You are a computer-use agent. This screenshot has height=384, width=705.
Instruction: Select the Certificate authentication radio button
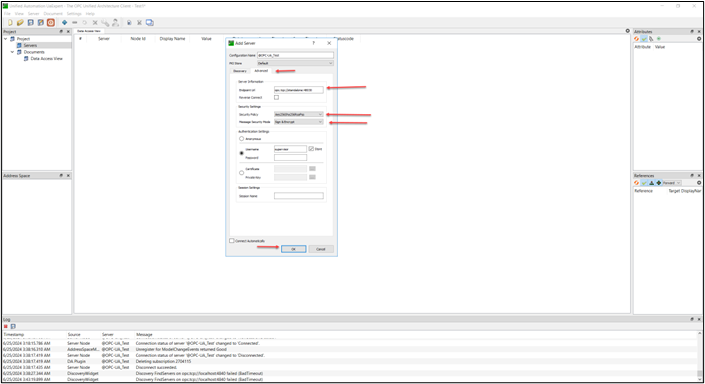pyautogui.click(x=241, y=173)
